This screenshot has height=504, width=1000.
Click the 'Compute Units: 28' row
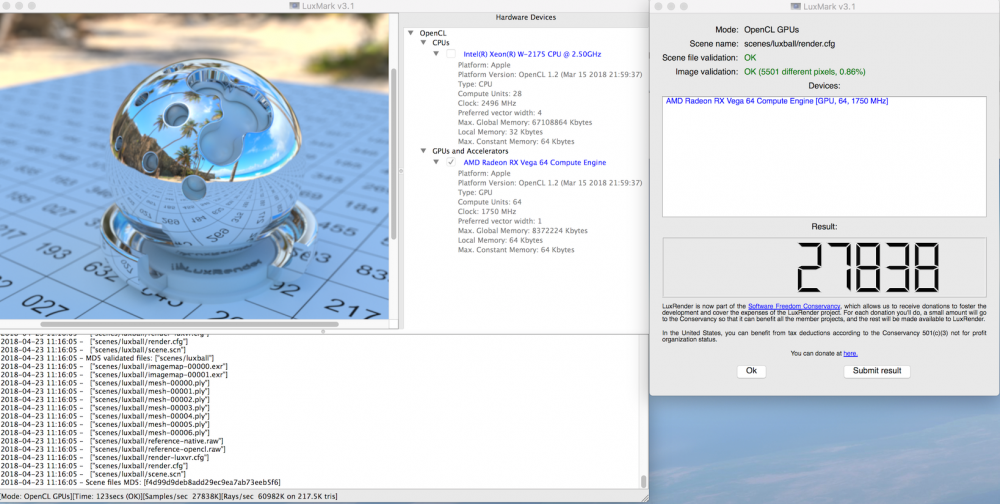click(490, 94)
